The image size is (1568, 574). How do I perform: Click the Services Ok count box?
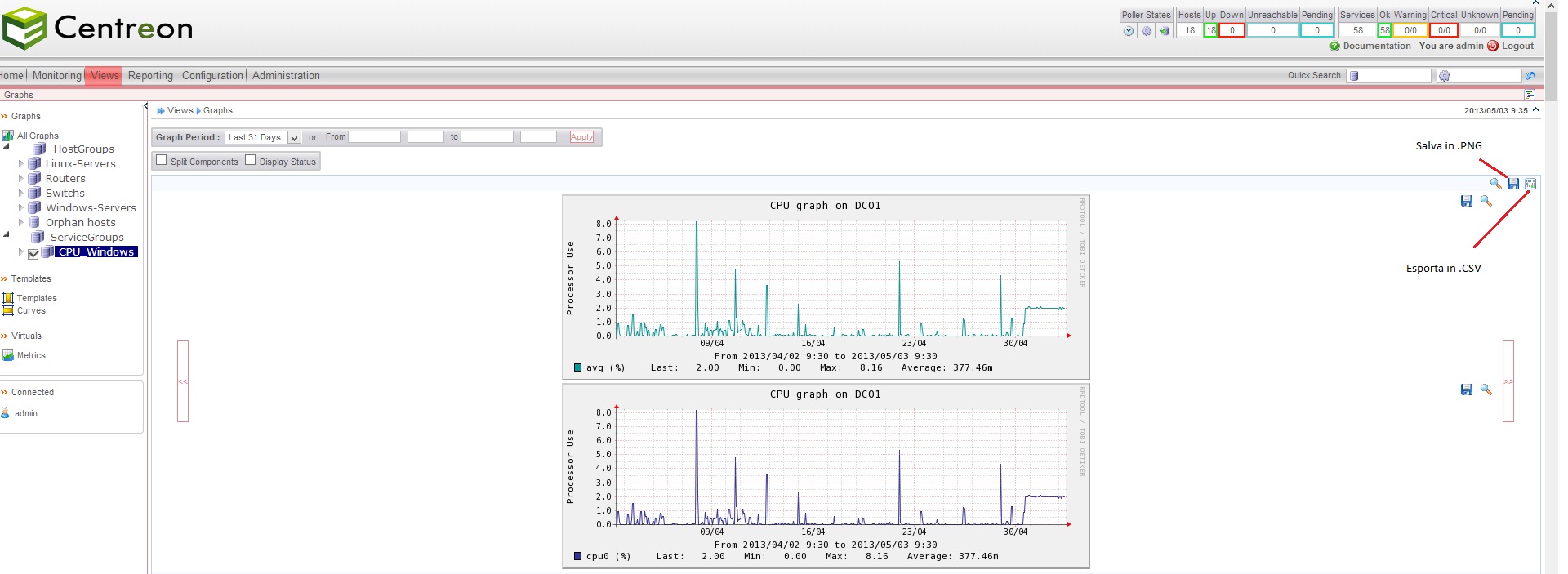point(1384,30)
